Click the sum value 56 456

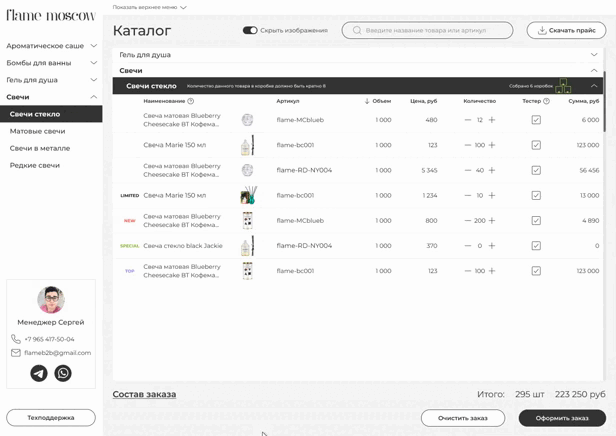tap(589, 170)
